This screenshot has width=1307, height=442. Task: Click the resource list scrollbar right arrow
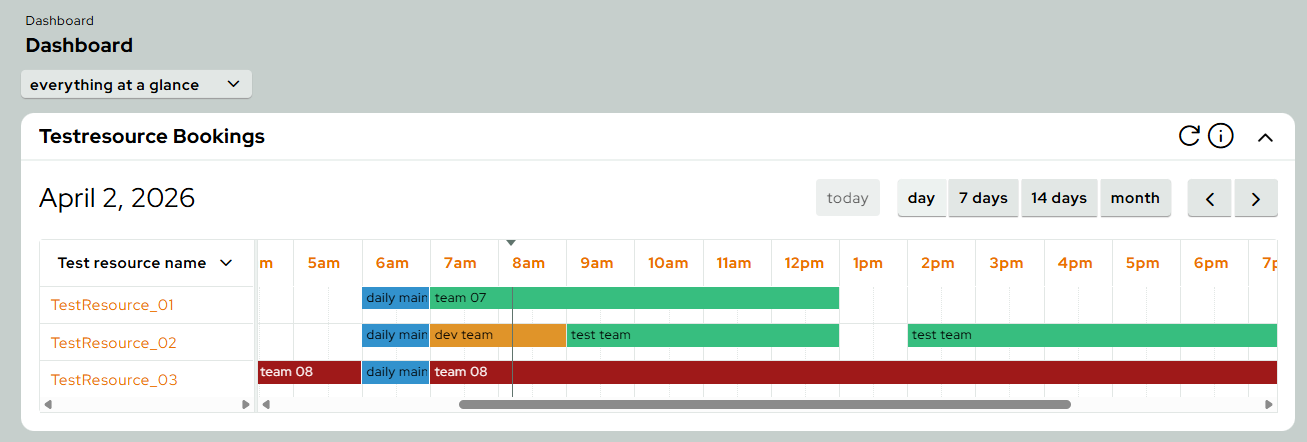tap(246, 405)
